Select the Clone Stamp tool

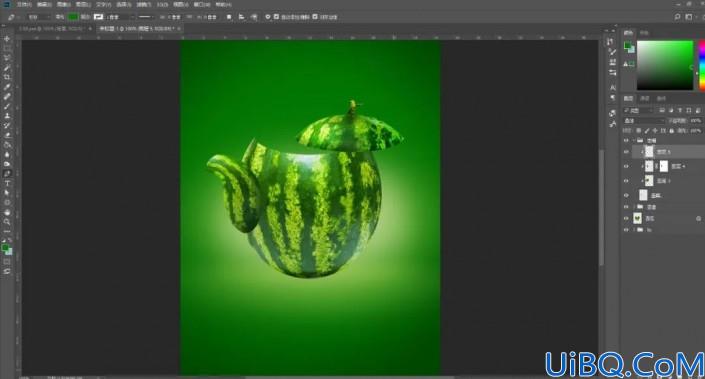tap(7, 116)
